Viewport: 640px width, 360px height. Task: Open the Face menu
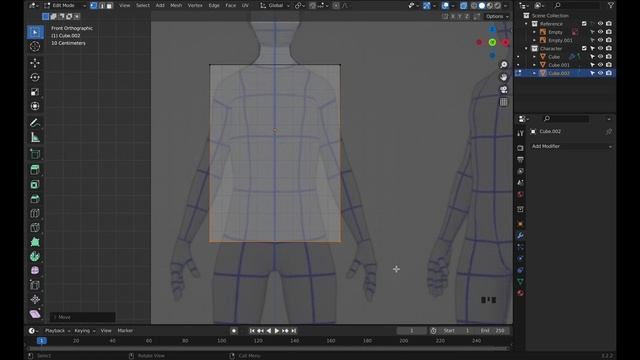pos(231,5)
